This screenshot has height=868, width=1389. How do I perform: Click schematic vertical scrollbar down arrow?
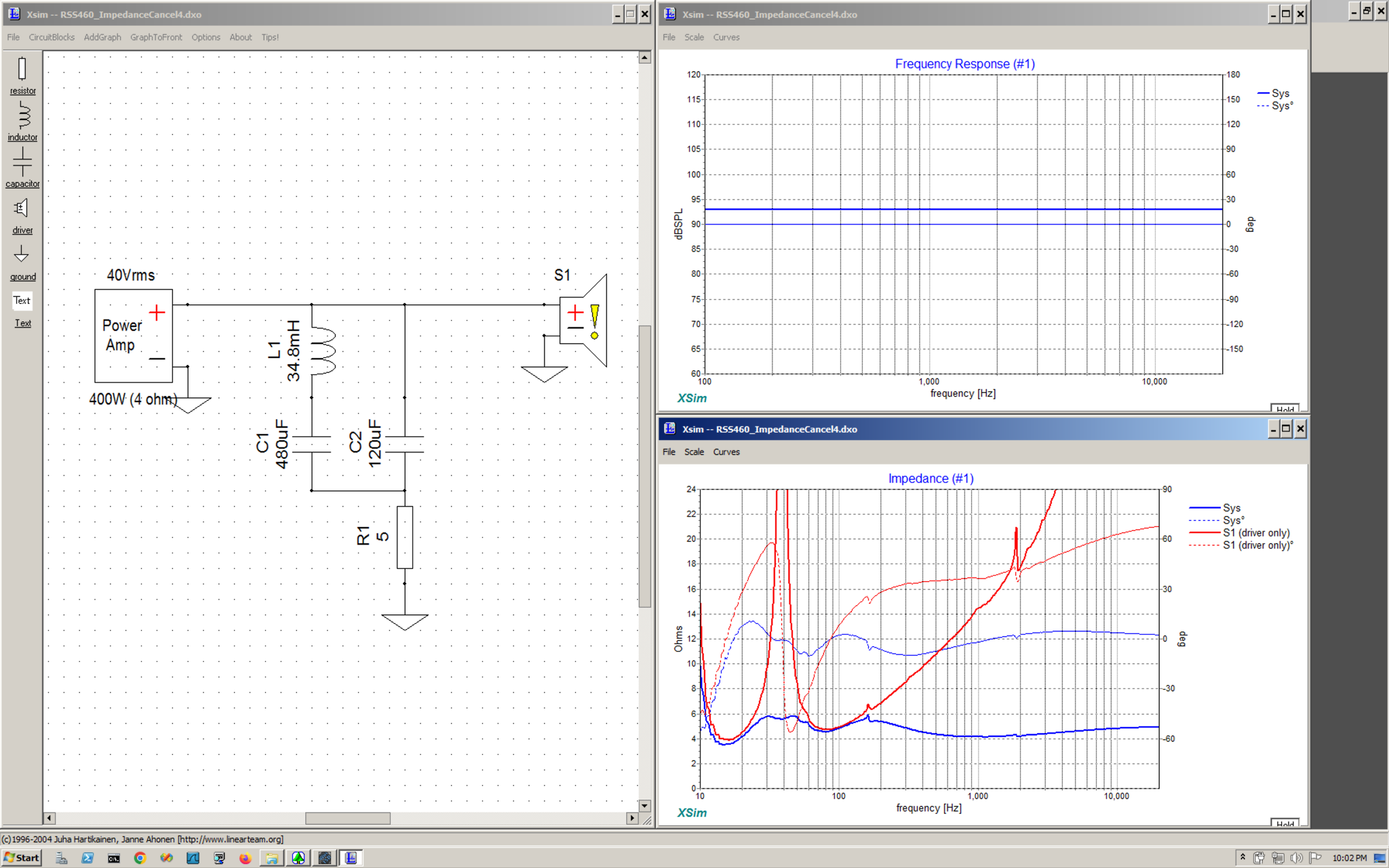644,806
